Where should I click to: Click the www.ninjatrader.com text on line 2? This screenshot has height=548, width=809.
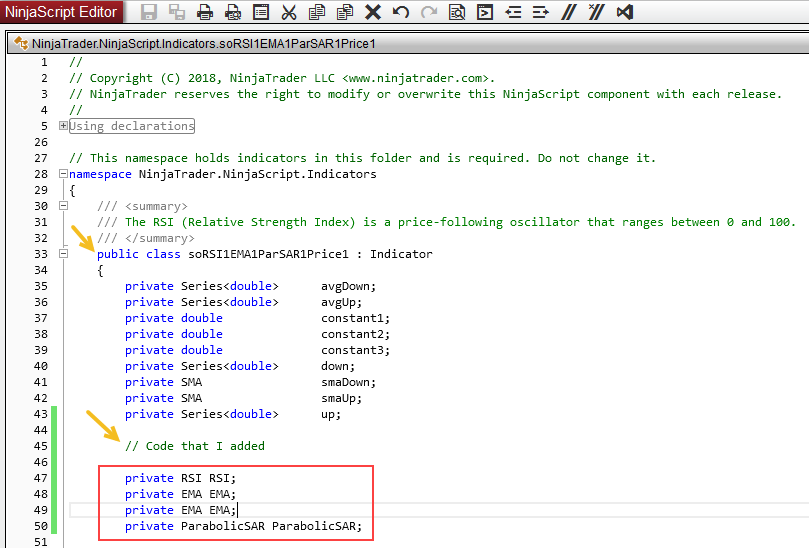point(416,78)
